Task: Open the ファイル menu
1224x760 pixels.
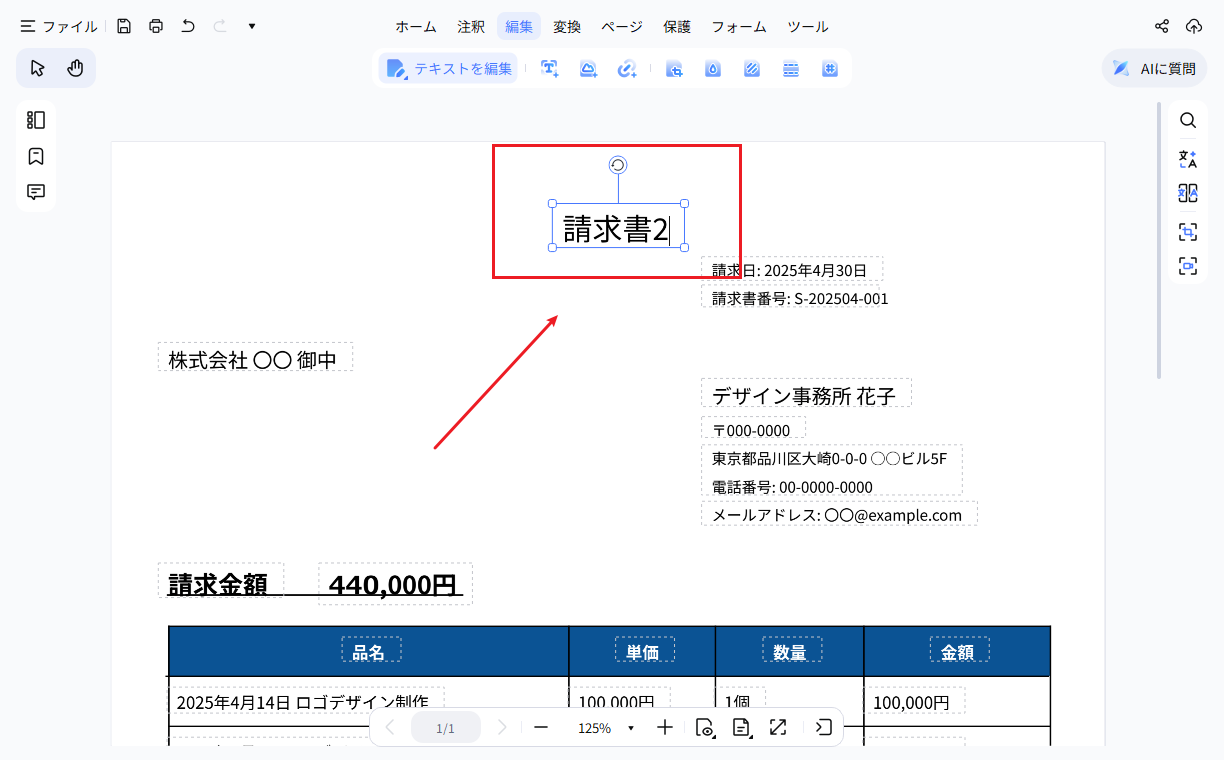Action: [59, 27]
